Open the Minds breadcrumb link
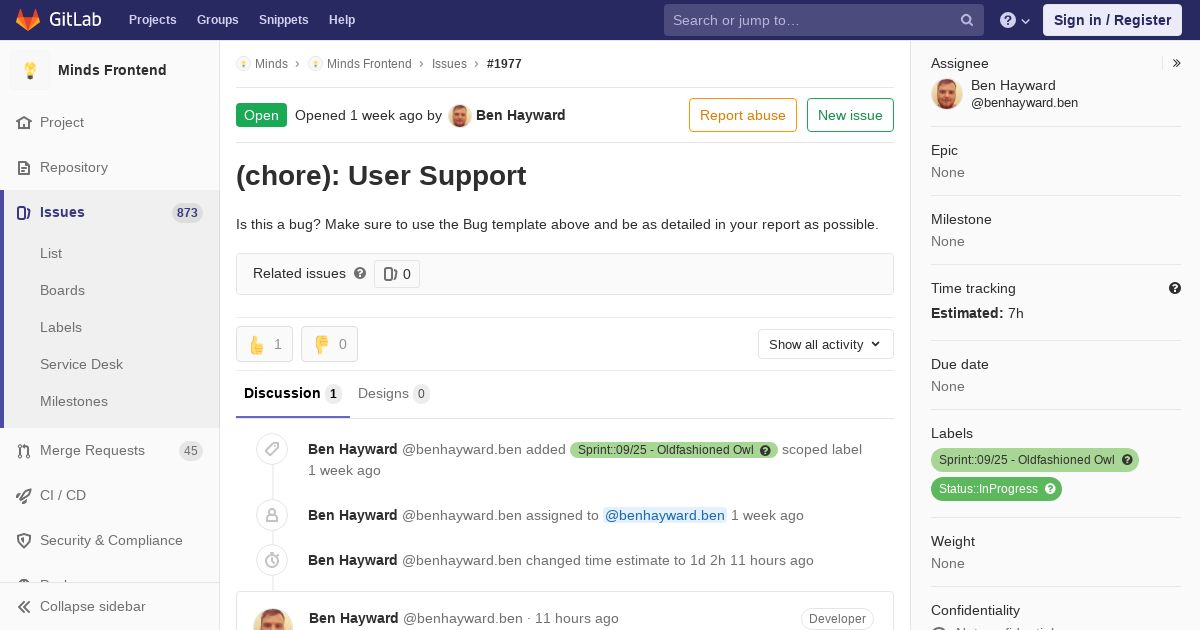 click(271, 63)
